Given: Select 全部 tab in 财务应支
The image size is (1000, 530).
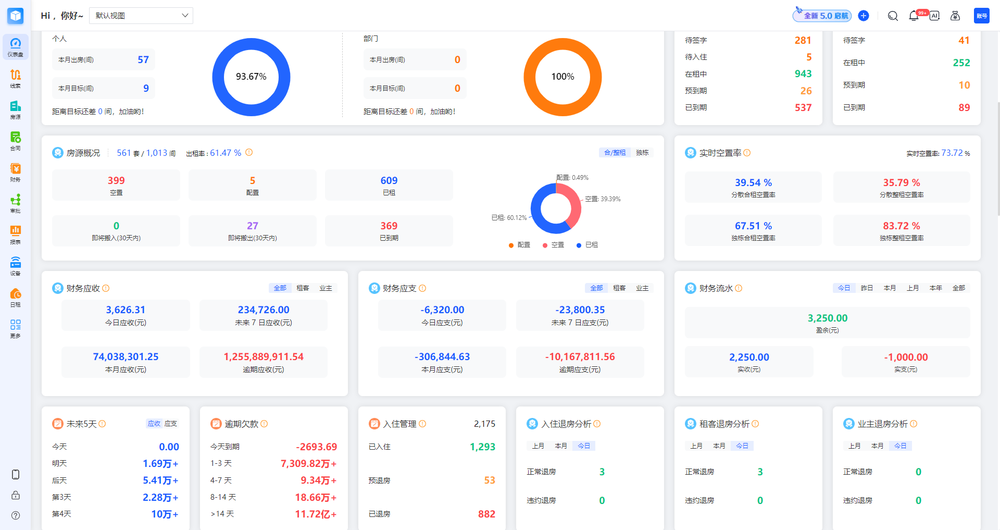Looking at the screenshot, I should (596, 288).
